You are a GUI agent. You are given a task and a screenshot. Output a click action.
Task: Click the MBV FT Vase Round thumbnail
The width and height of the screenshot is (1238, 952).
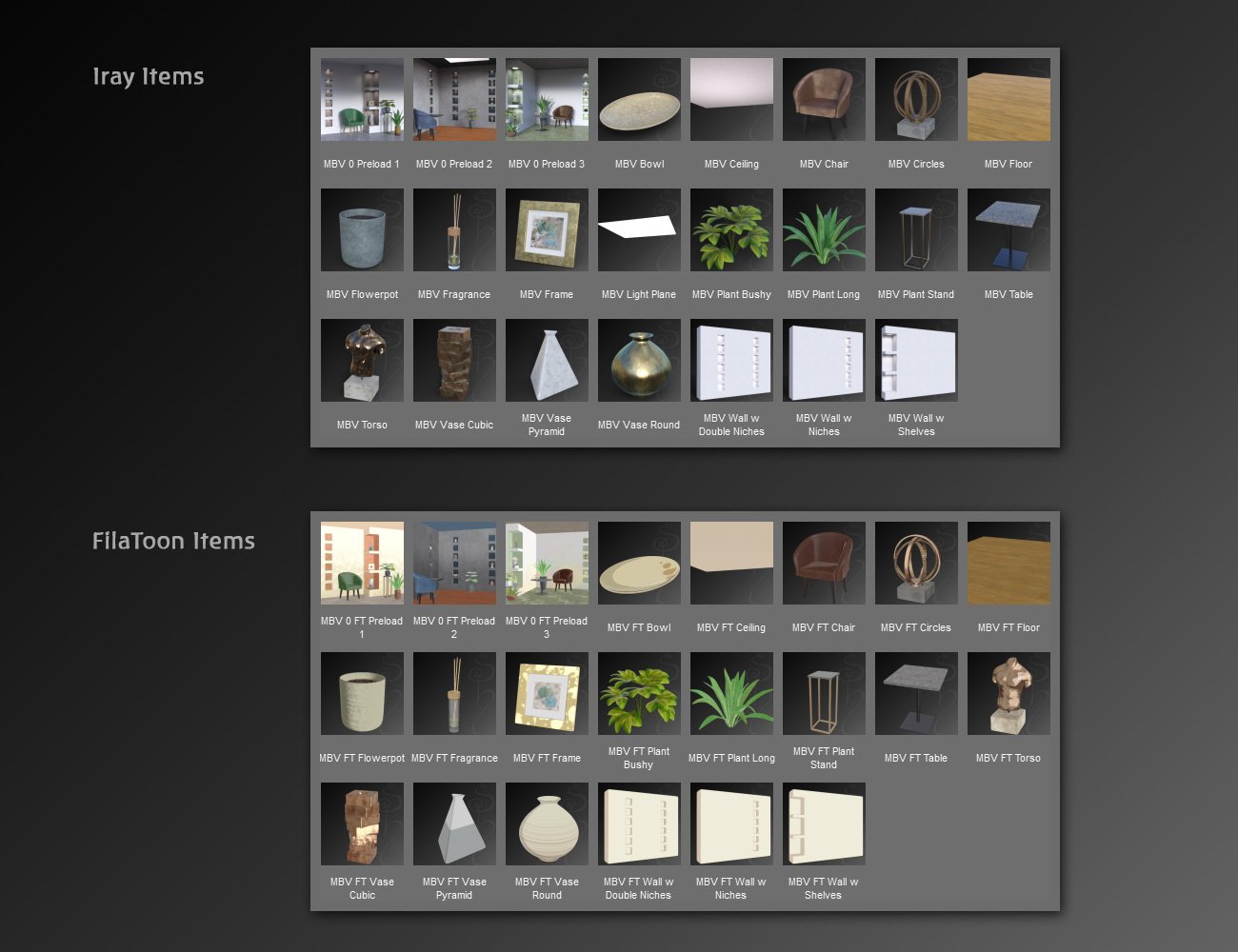(547, 823)
